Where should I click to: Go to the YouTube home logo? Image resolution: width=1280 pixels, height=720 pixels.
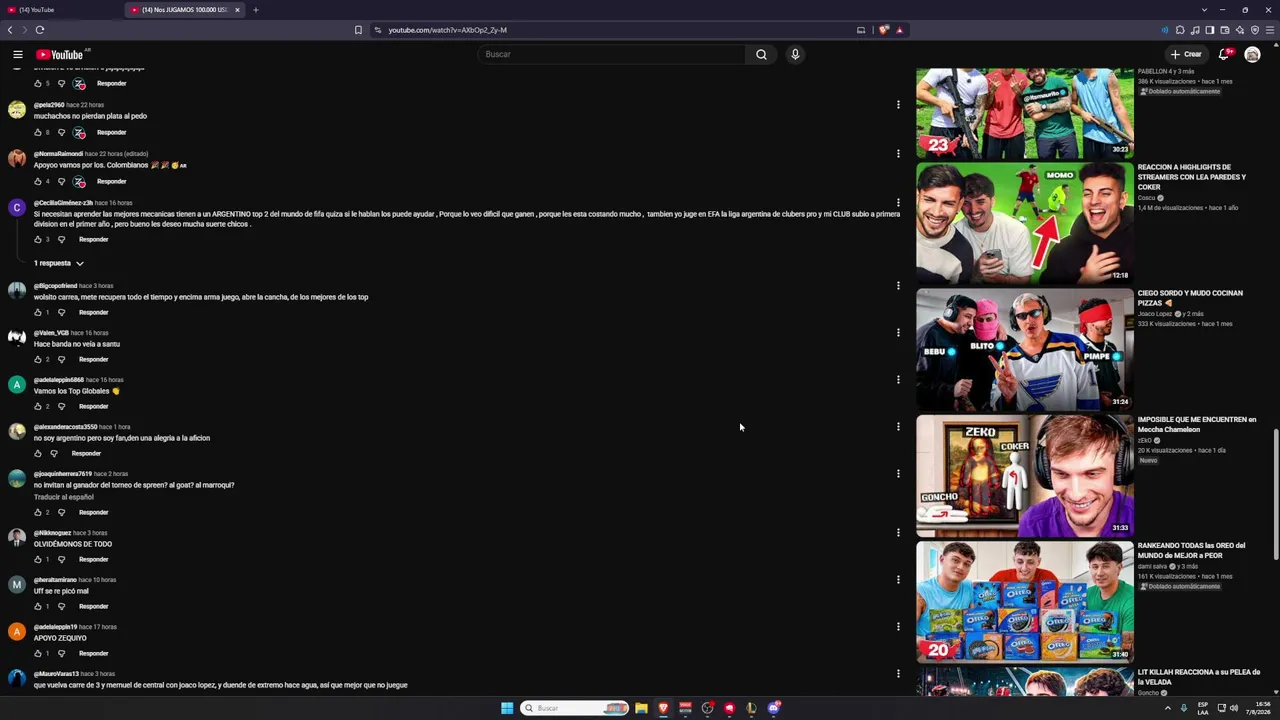tap(60, 54)
